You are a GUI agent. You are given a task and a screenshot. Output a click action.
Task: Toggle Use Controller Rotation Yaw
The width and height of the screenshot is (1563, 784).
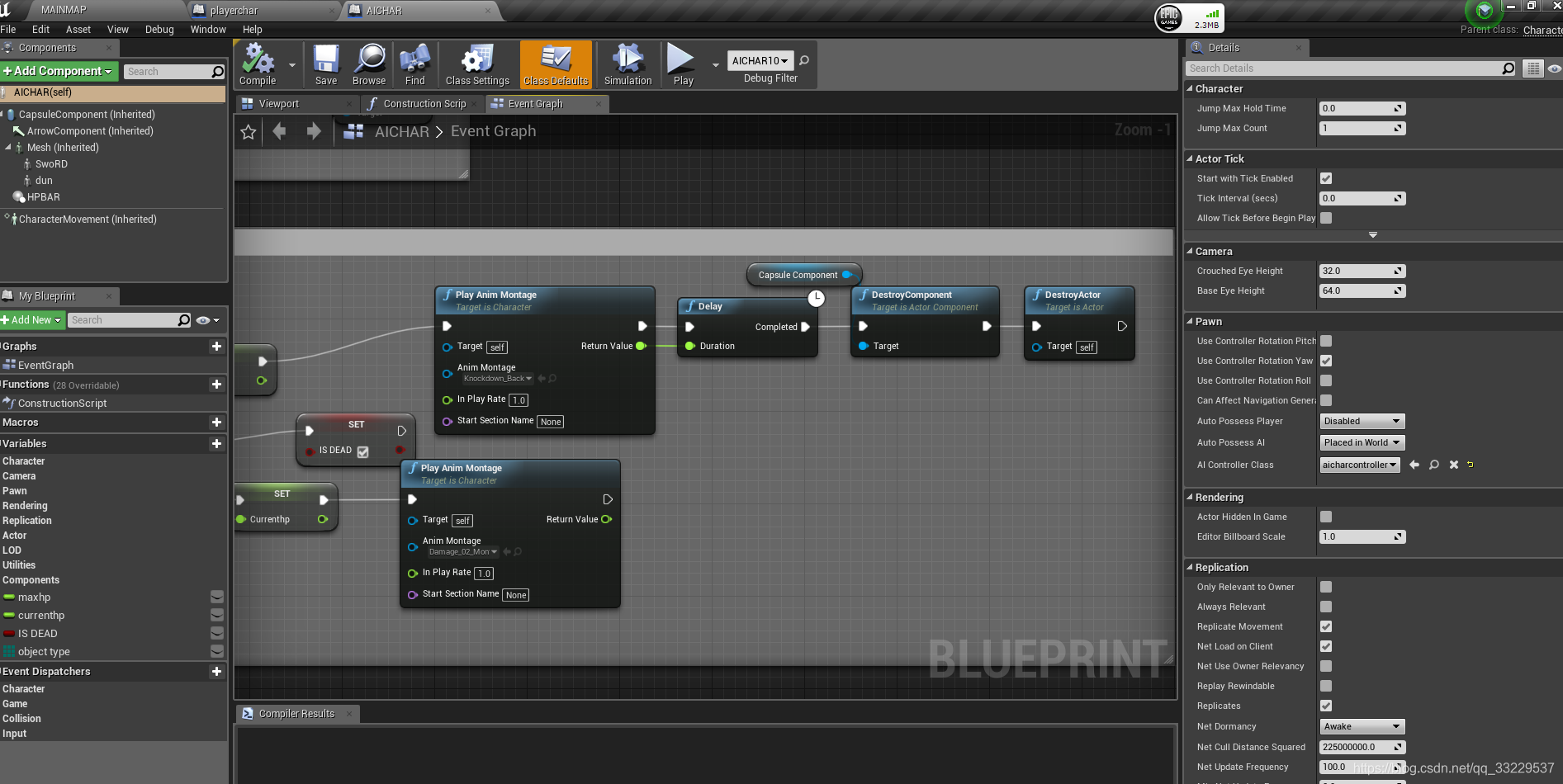pyautogui.click(x=1326, y=361)
